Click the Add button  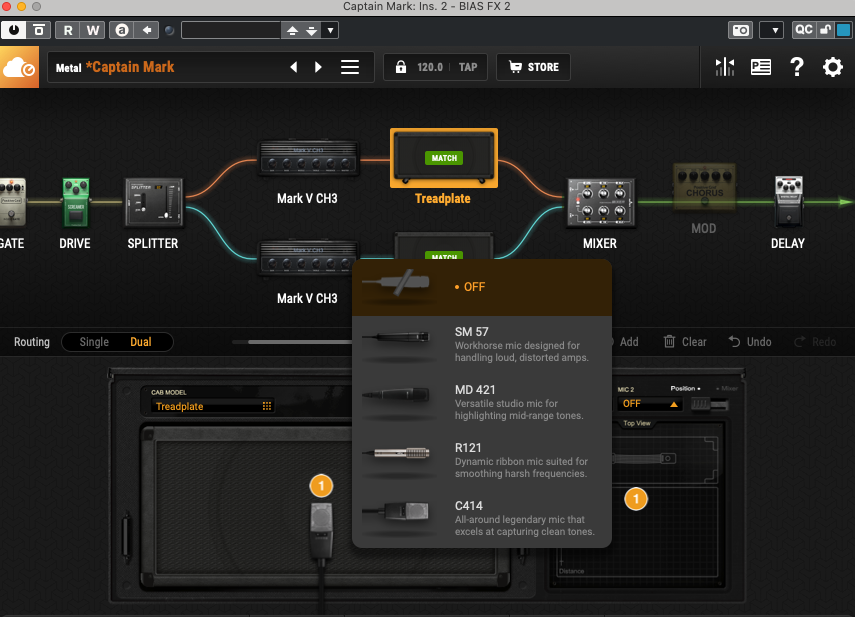tap(629, 342)
